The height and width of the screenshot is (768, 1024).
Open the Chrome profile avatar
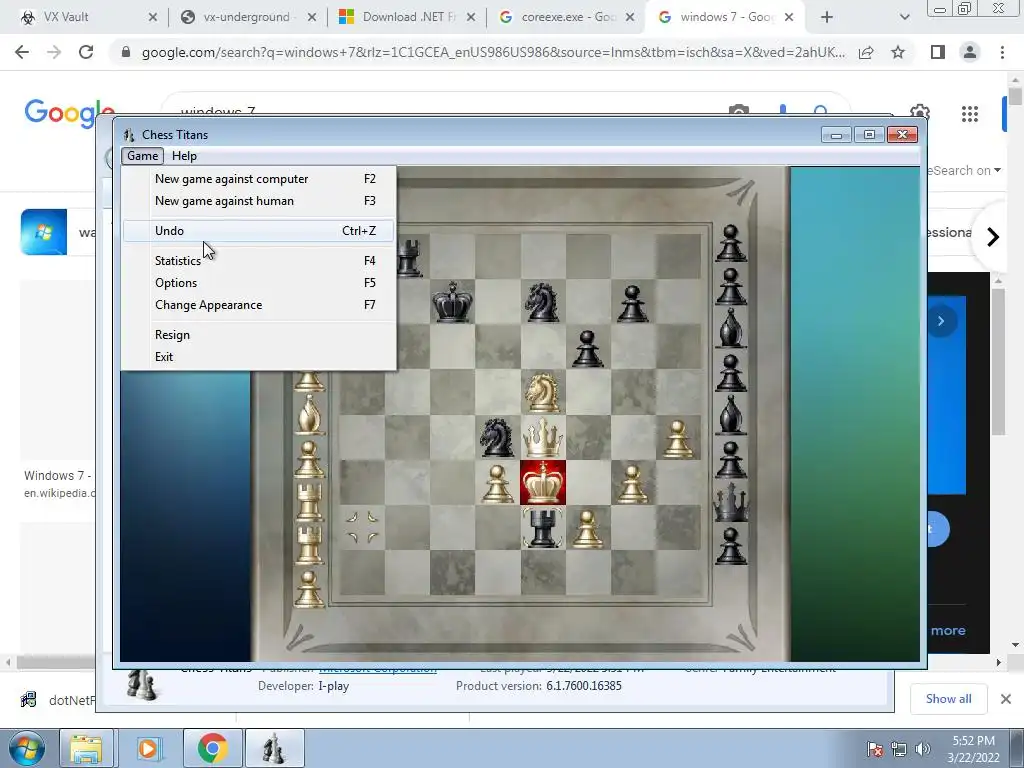[x=970, y=52]
